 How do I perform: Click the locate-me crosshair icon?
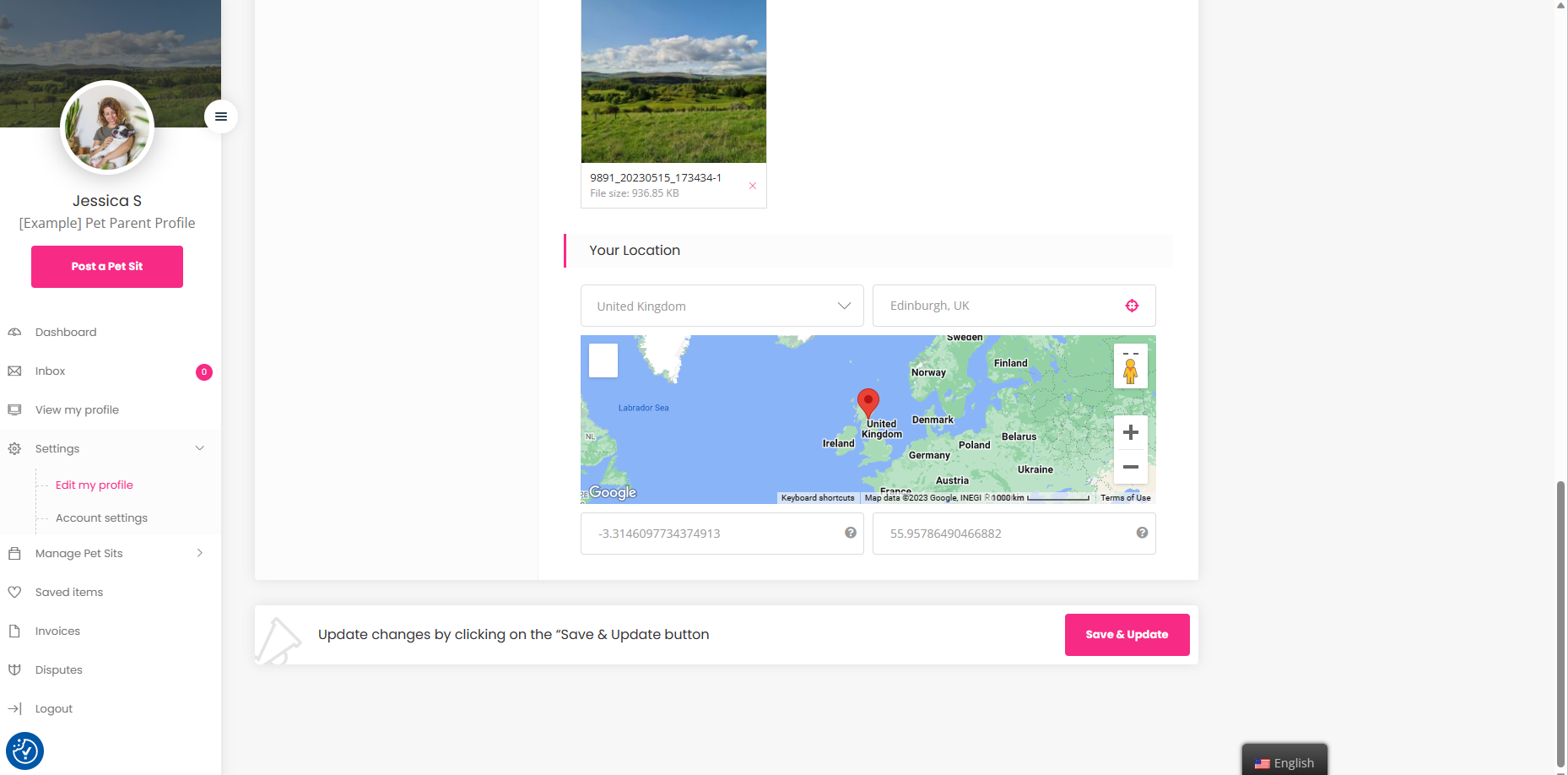(1132, 306)
